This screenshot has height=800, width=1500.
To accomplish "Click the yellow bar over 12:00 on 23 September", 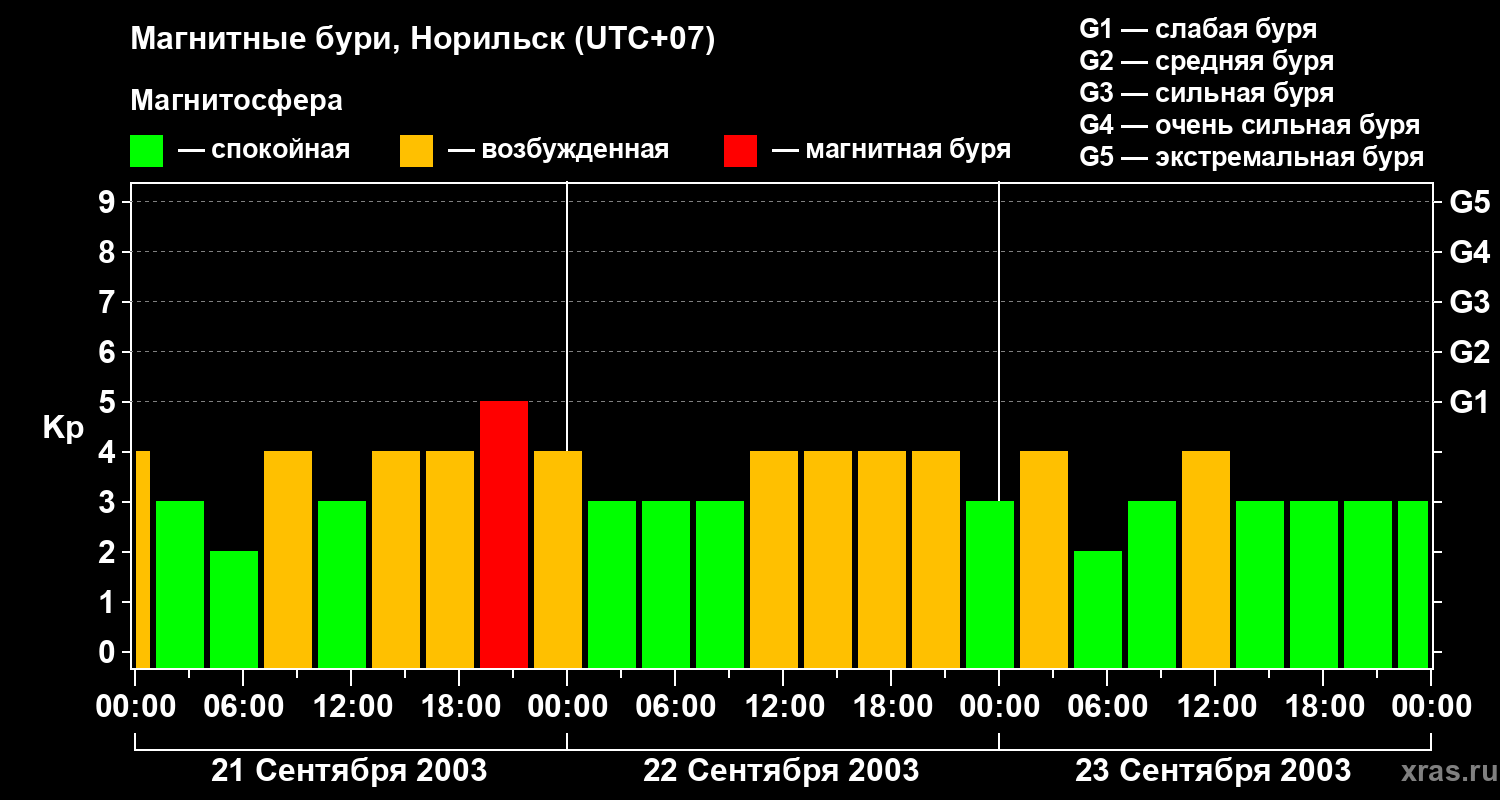I will [x=1206, y=559].
